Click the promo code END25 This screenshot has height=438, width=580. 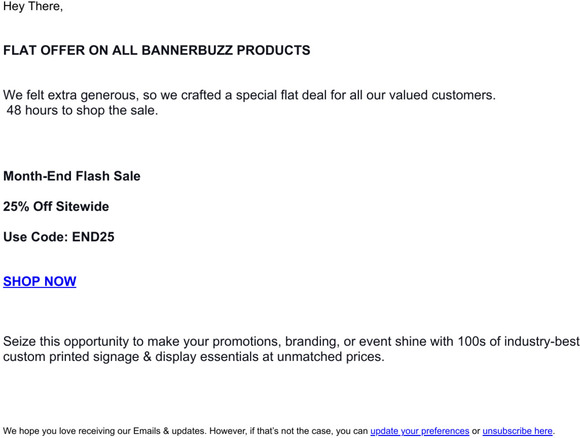pos(93,237)
